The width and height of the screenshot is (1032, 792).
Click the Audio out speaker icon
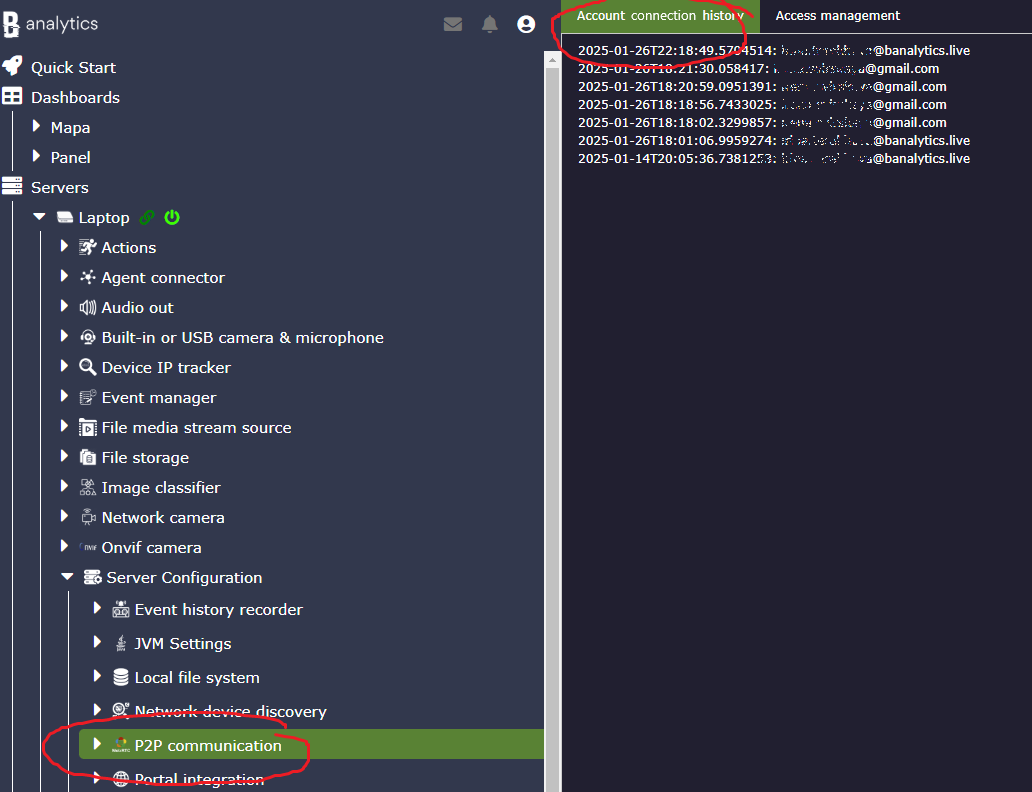click(88, 307)
